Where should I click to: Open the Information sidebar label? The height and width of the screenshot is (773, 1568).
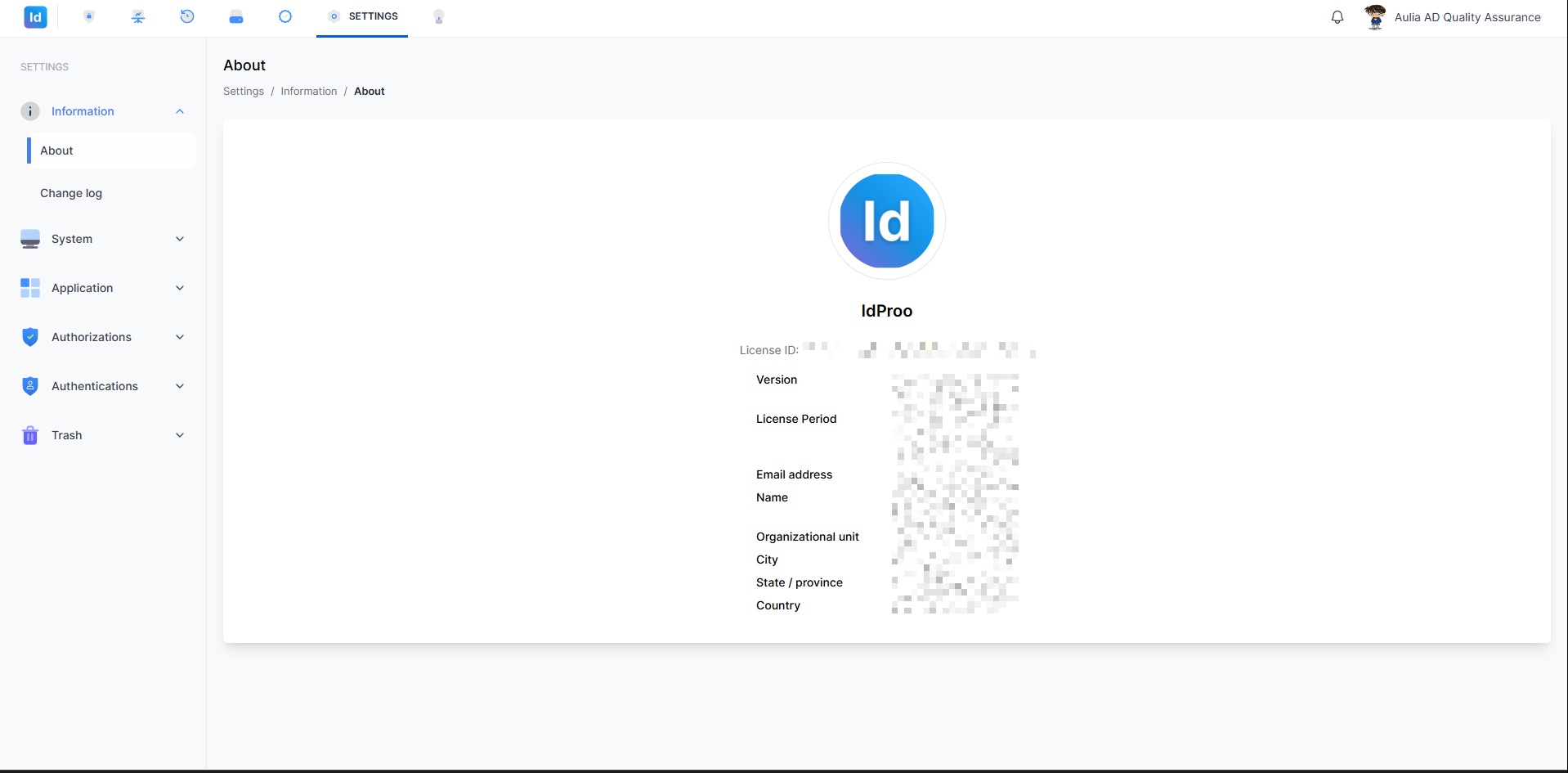coord(83,111)
